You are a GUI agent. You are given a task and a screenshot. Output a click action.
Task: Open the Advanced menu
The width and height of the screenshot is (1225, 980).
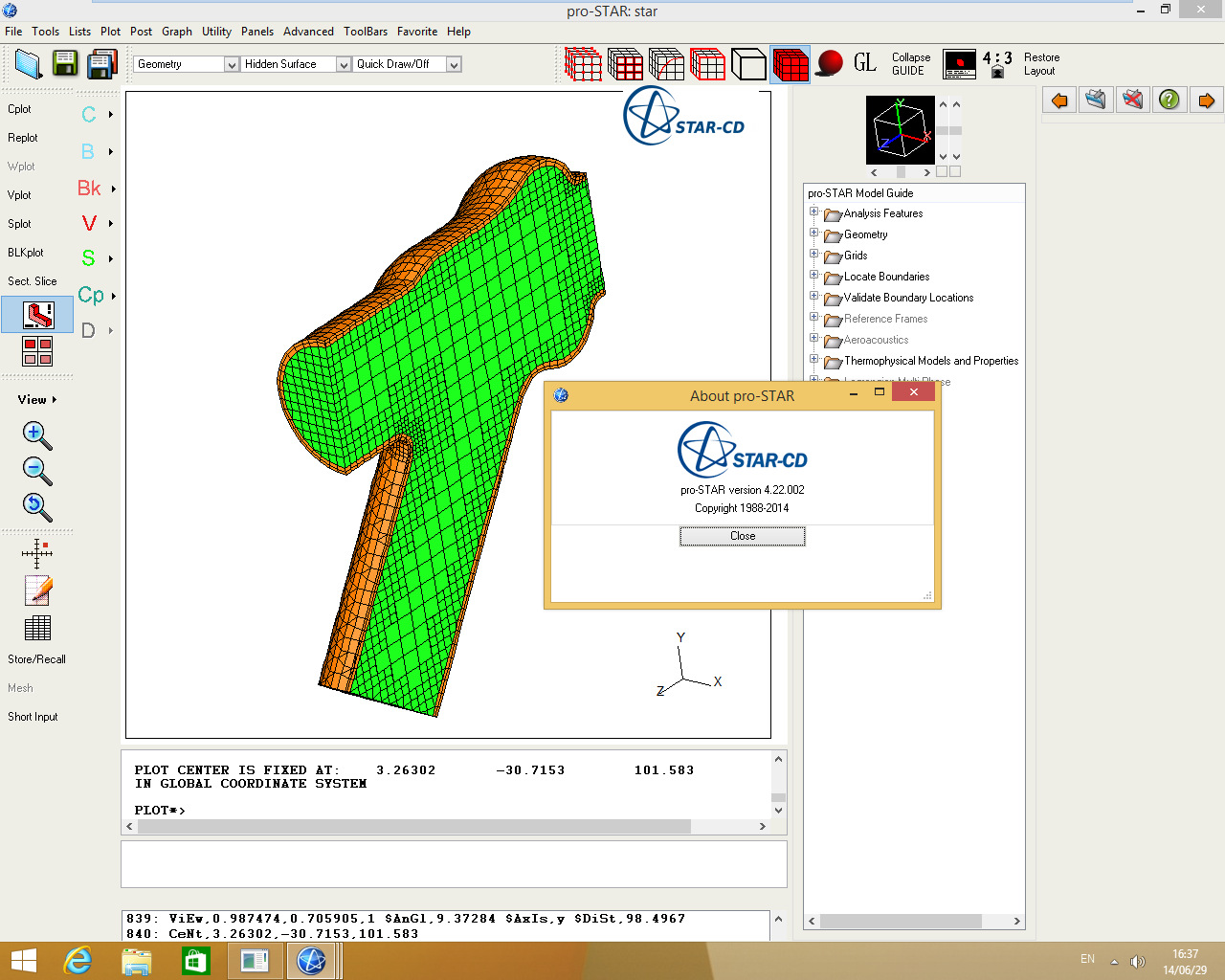tap(308, 32)
